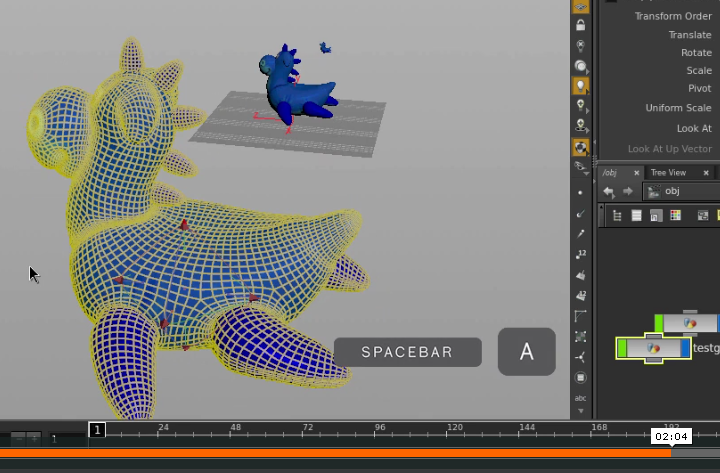Toggle the display primitive numbers icon

click(x=580, y=295)
